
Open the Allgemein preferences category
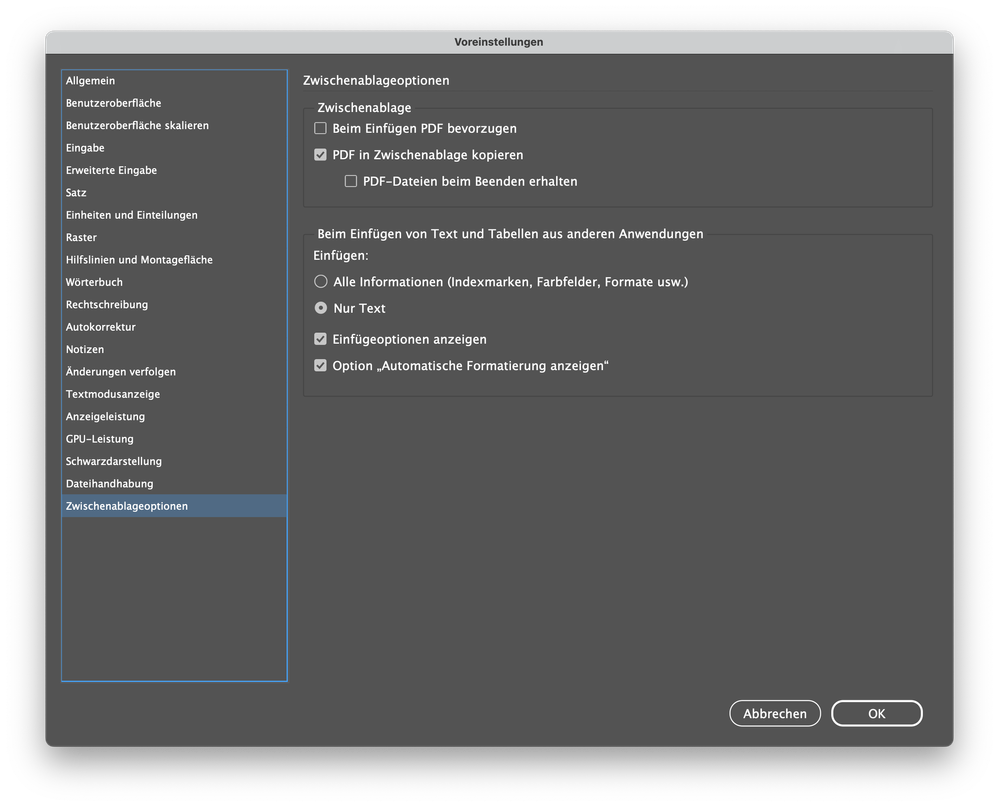click(91, 81)
